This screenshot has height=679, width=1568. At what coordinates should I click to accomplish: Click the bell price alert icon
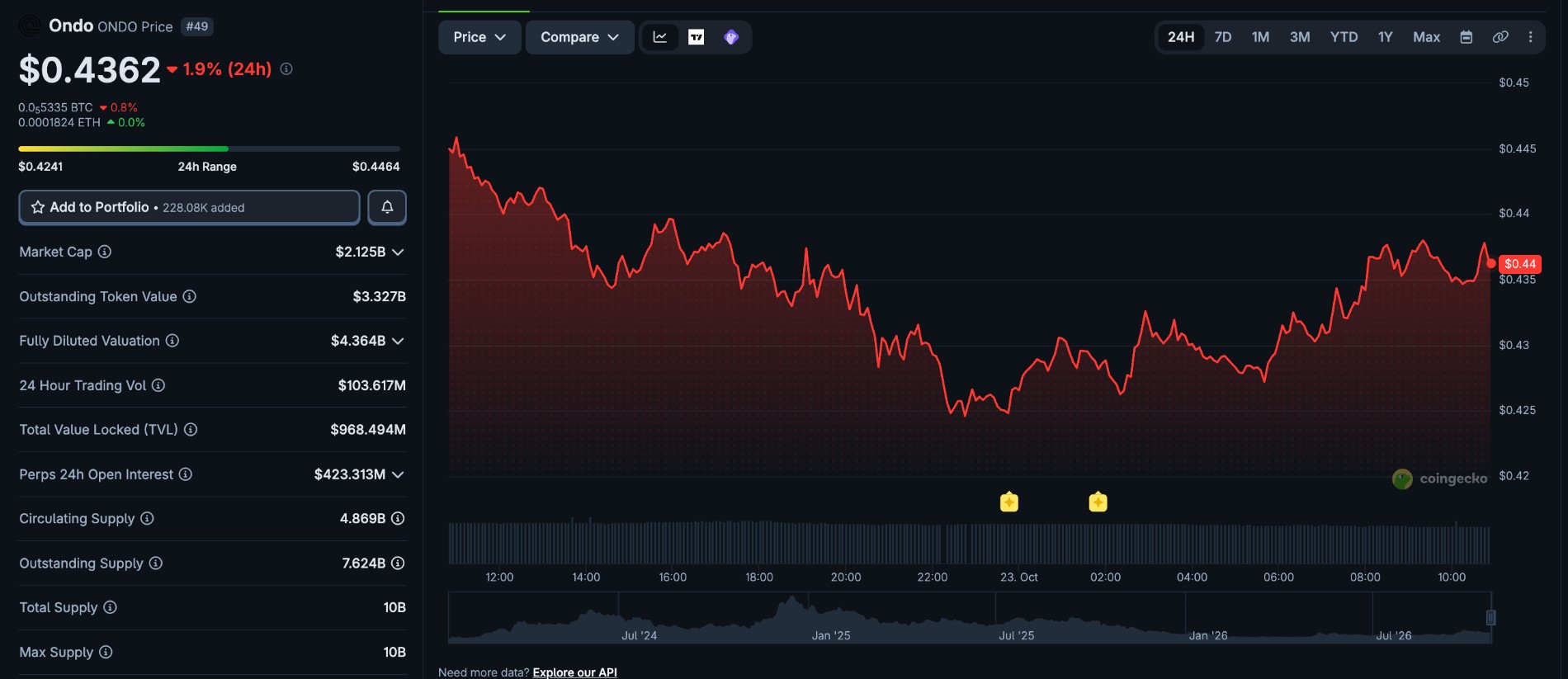[x=387, y=207]
